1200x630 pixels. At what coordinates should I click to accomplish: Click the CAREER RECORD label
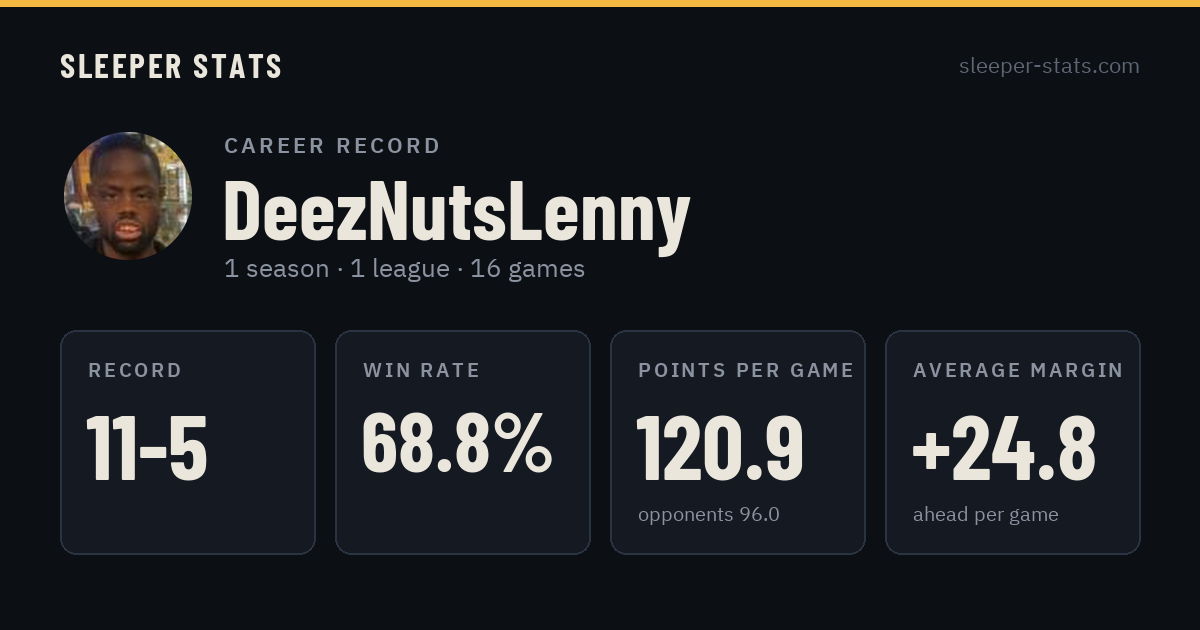332,146
